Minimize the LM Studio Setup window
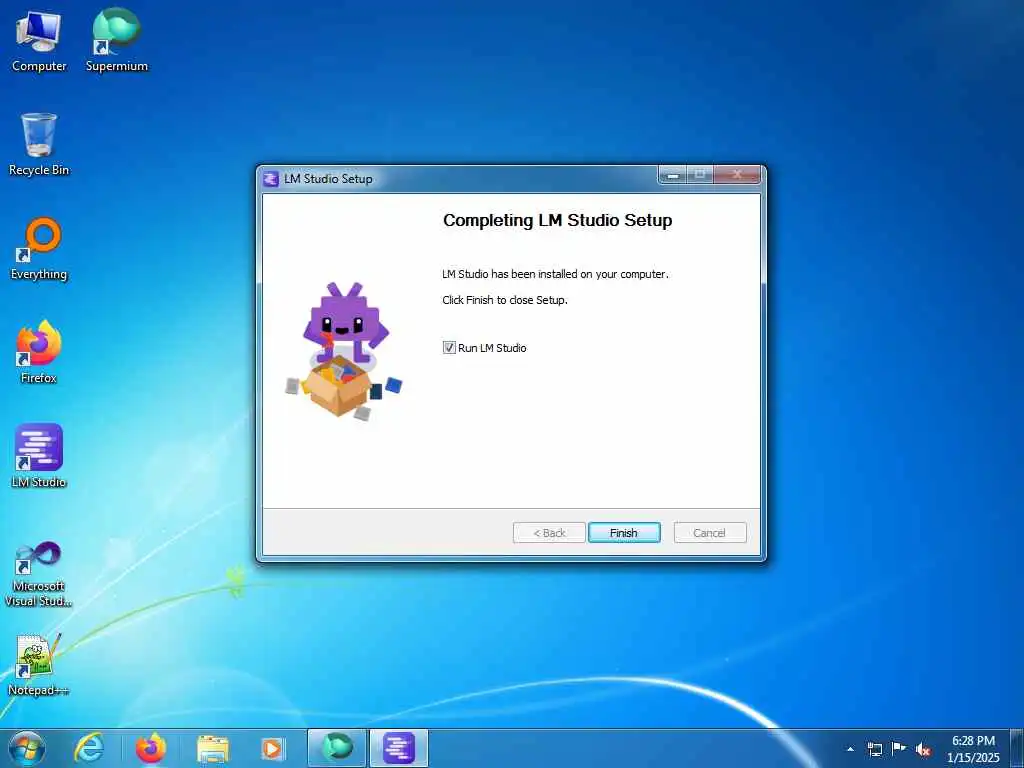1024x768 pixels. click(673, 175)
